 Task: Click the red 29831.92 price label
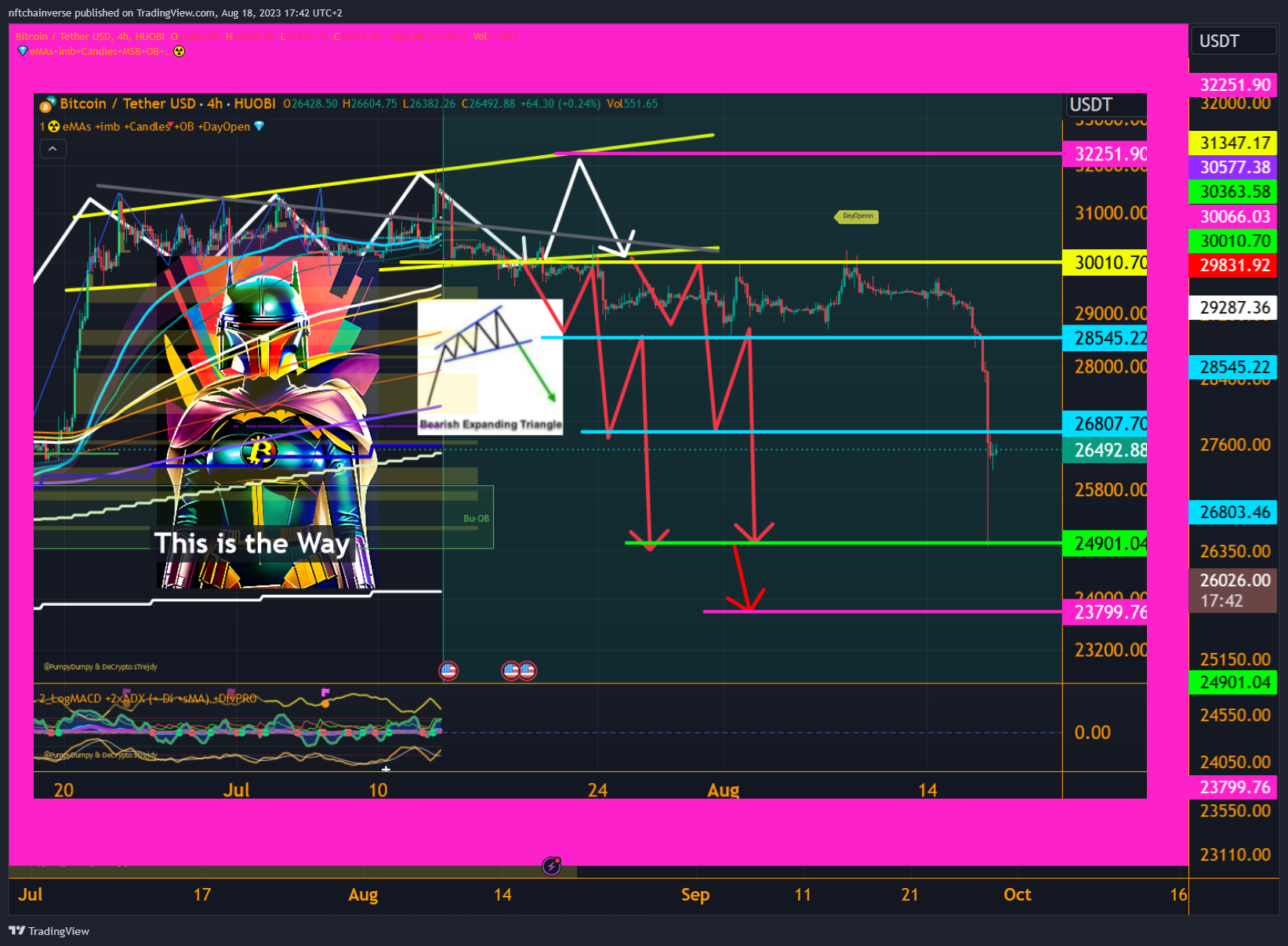pos(1233,265)
